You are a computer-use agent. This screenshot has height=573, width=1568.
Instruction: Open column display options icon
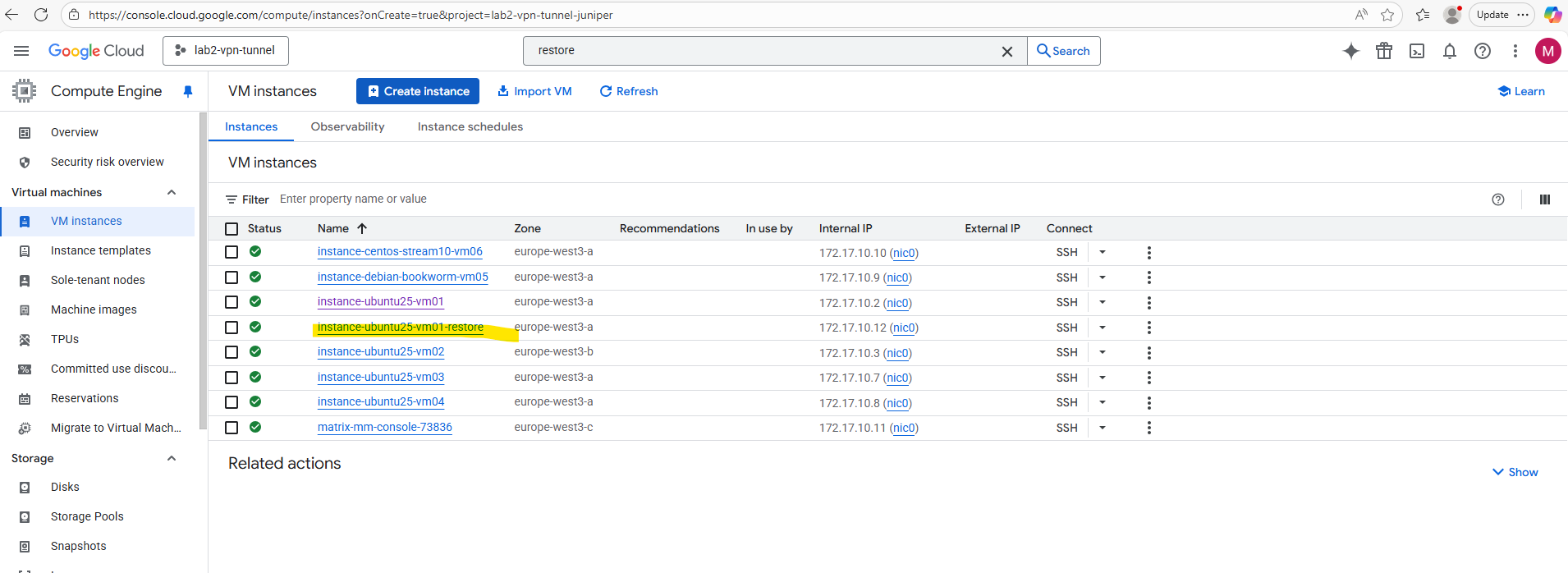(1544, 199)
